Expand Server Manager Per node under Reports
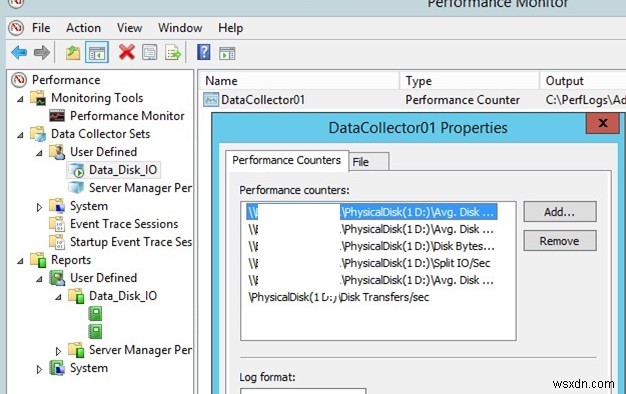The width and height of the screenshot is (626, 394). (x=58, y=351)
